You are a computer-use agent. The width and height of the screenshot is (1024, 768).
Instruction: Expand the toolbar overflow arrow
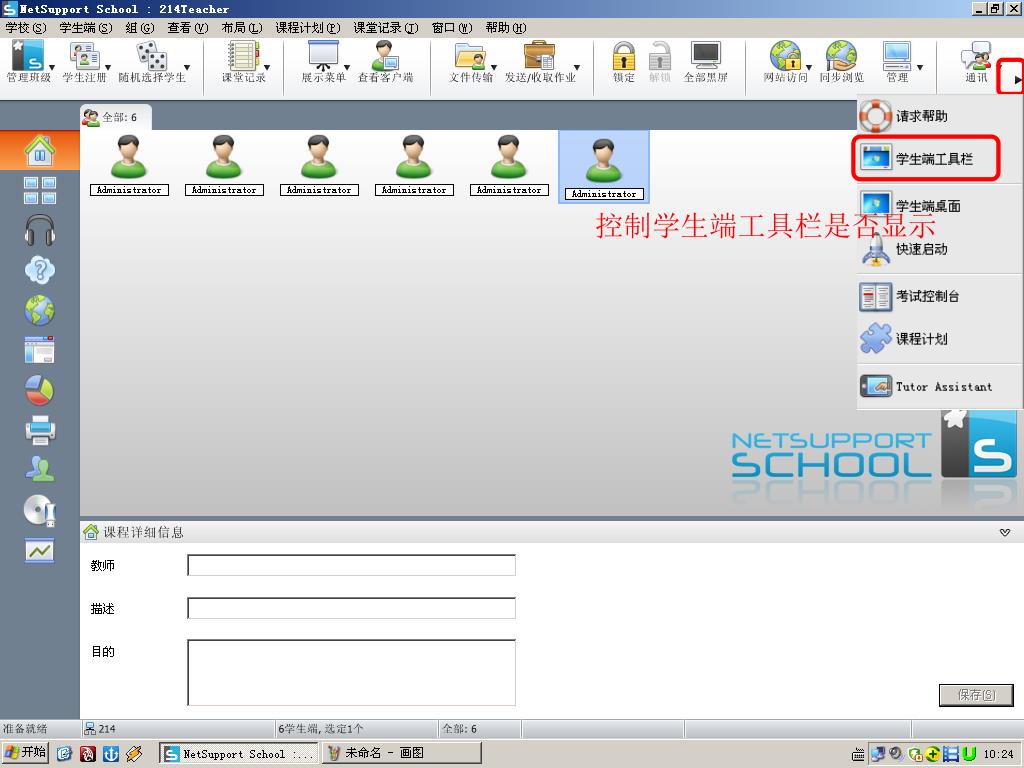click(x=1017, y=79)
